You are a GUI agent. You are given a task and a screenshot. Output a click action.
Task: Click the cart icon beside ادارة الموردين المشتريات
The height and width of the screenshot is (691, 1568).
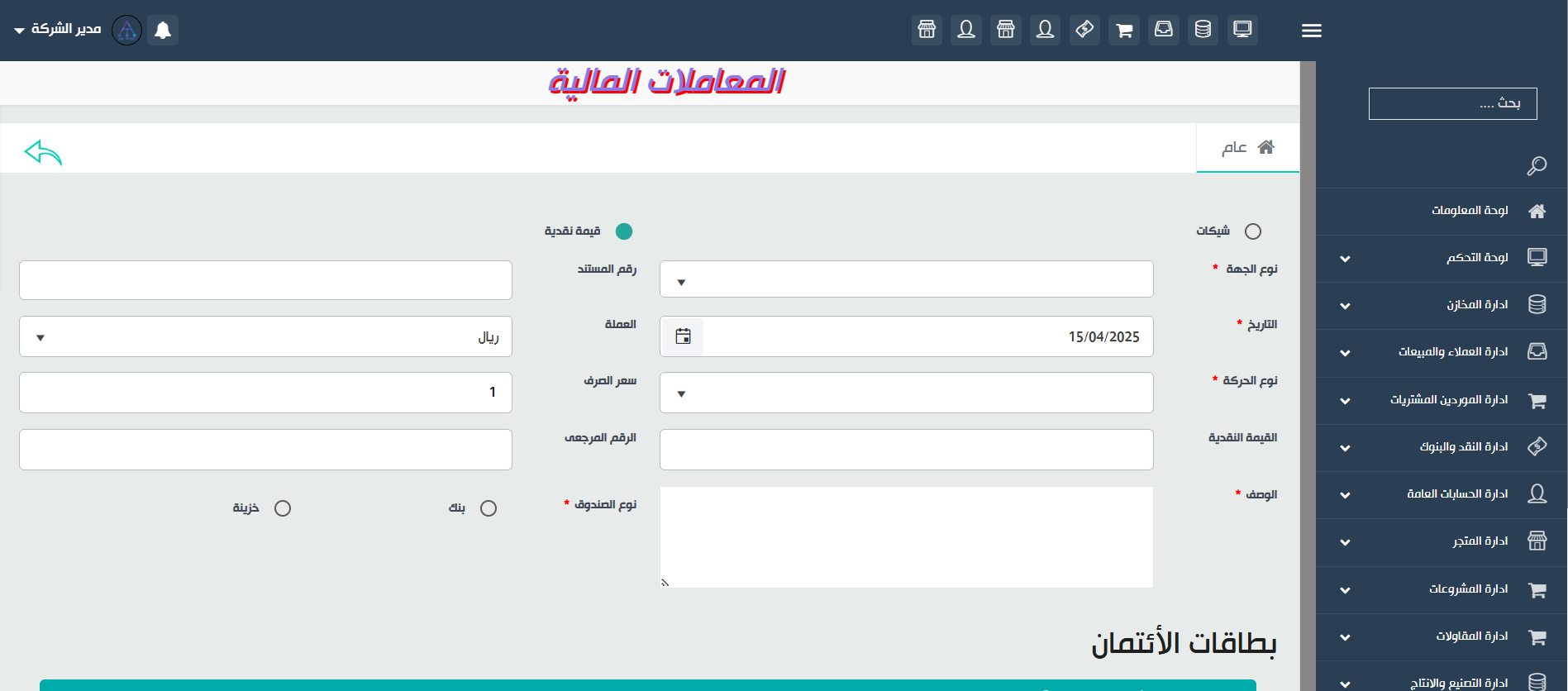[1537, 400]
